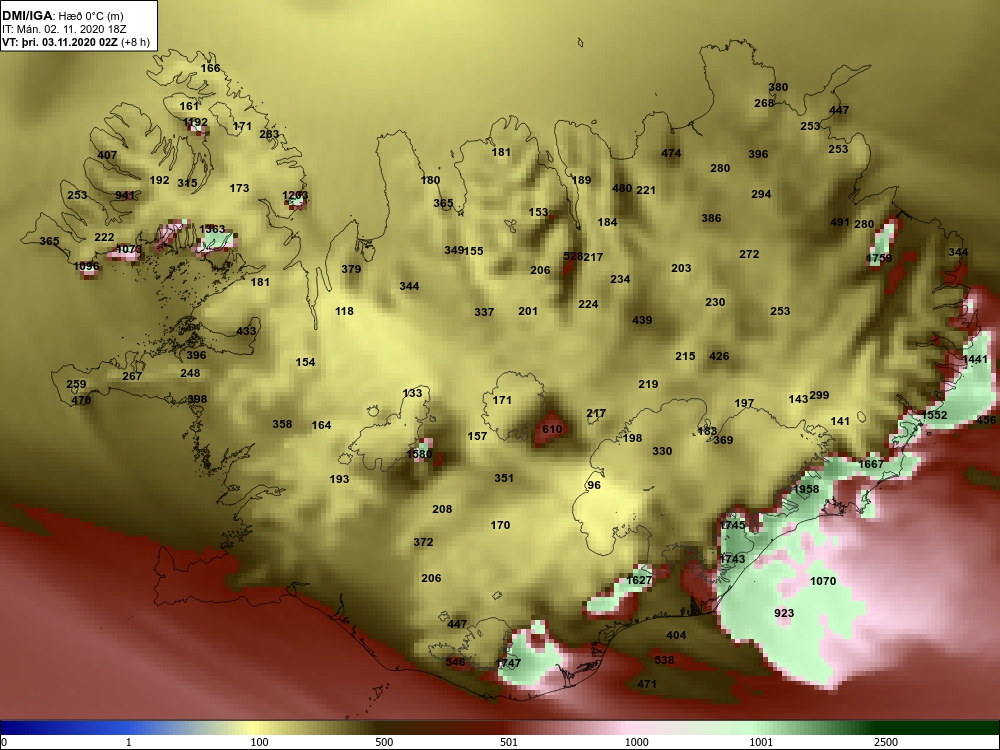Screen dimensions: 1000x750
Task: Click the map value '610'
Action: click(x=552, y=429)
